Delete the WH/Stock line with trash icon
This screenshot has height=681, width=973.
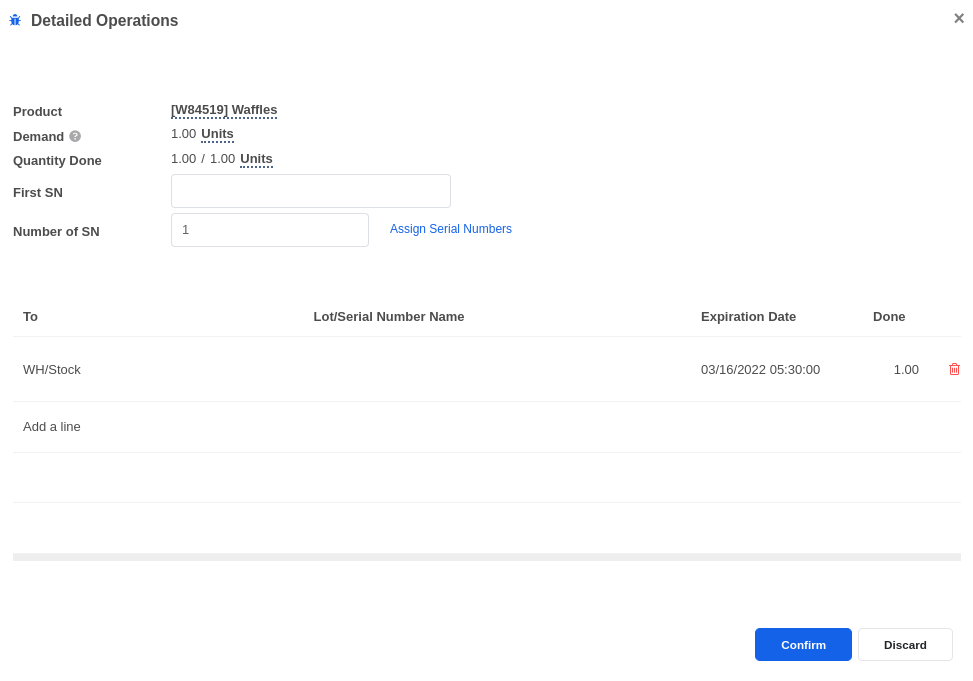click(x=954, y=369)
